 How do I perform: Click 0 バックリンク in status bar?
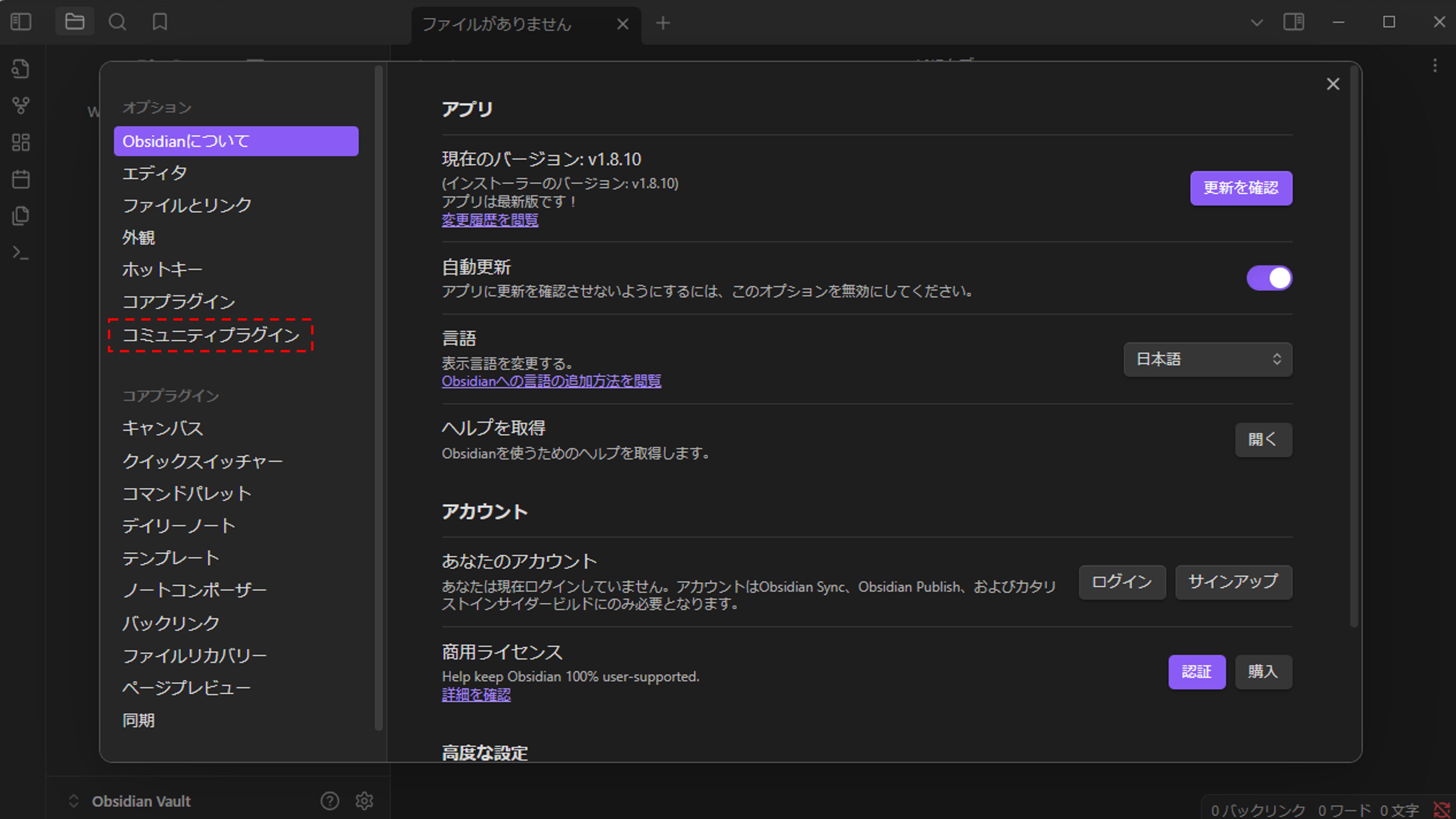(1258, 811)
